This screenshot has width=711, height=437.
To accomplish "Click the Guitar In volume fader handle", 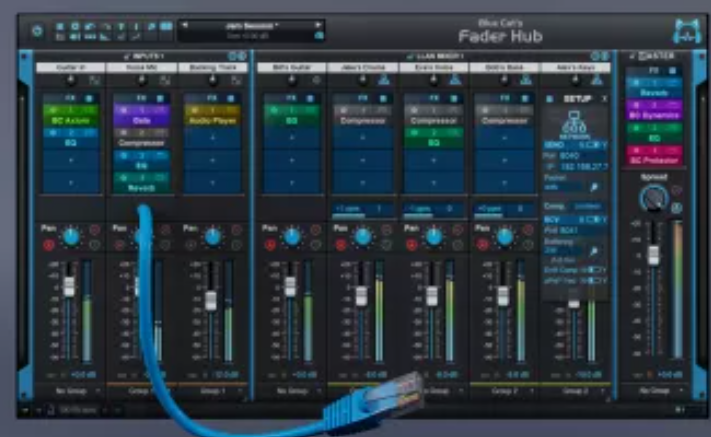I will coord(69,286).
